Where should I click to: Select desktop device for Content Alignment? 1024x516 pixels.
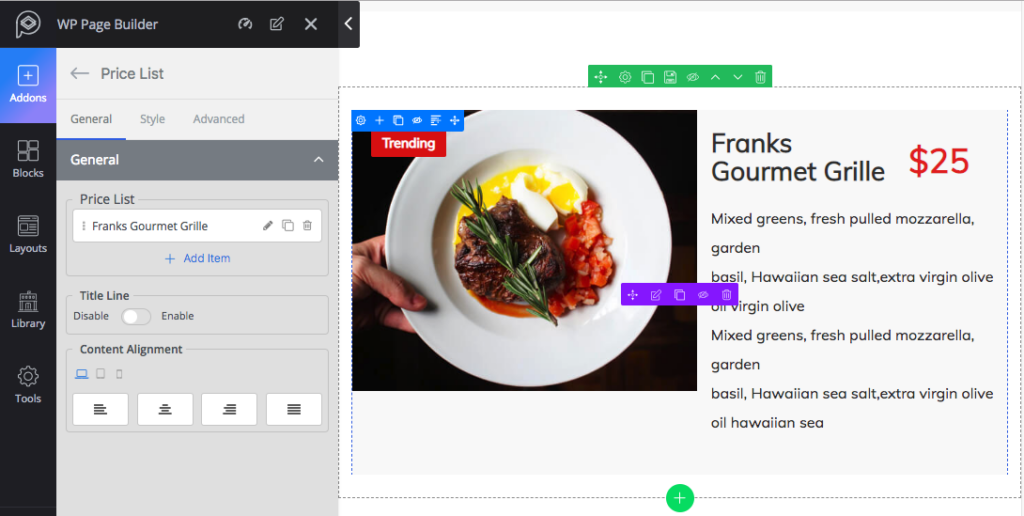[x=82, y=374]
